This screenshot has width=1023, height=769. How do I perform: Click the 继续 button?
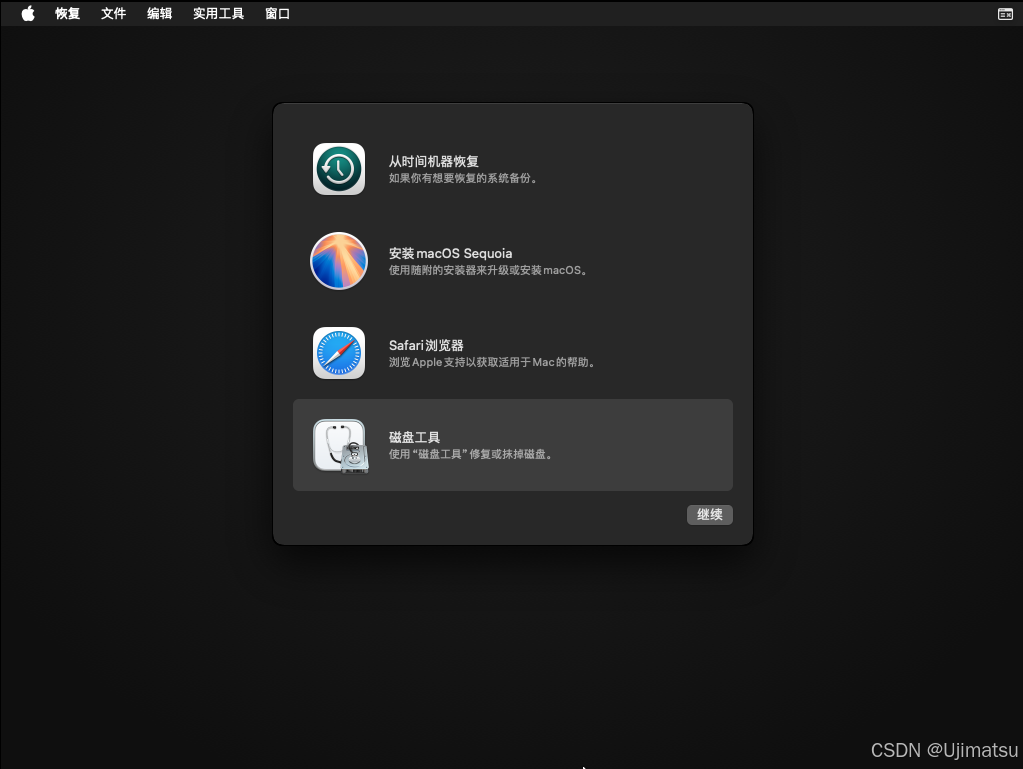[x=710, y=515]
